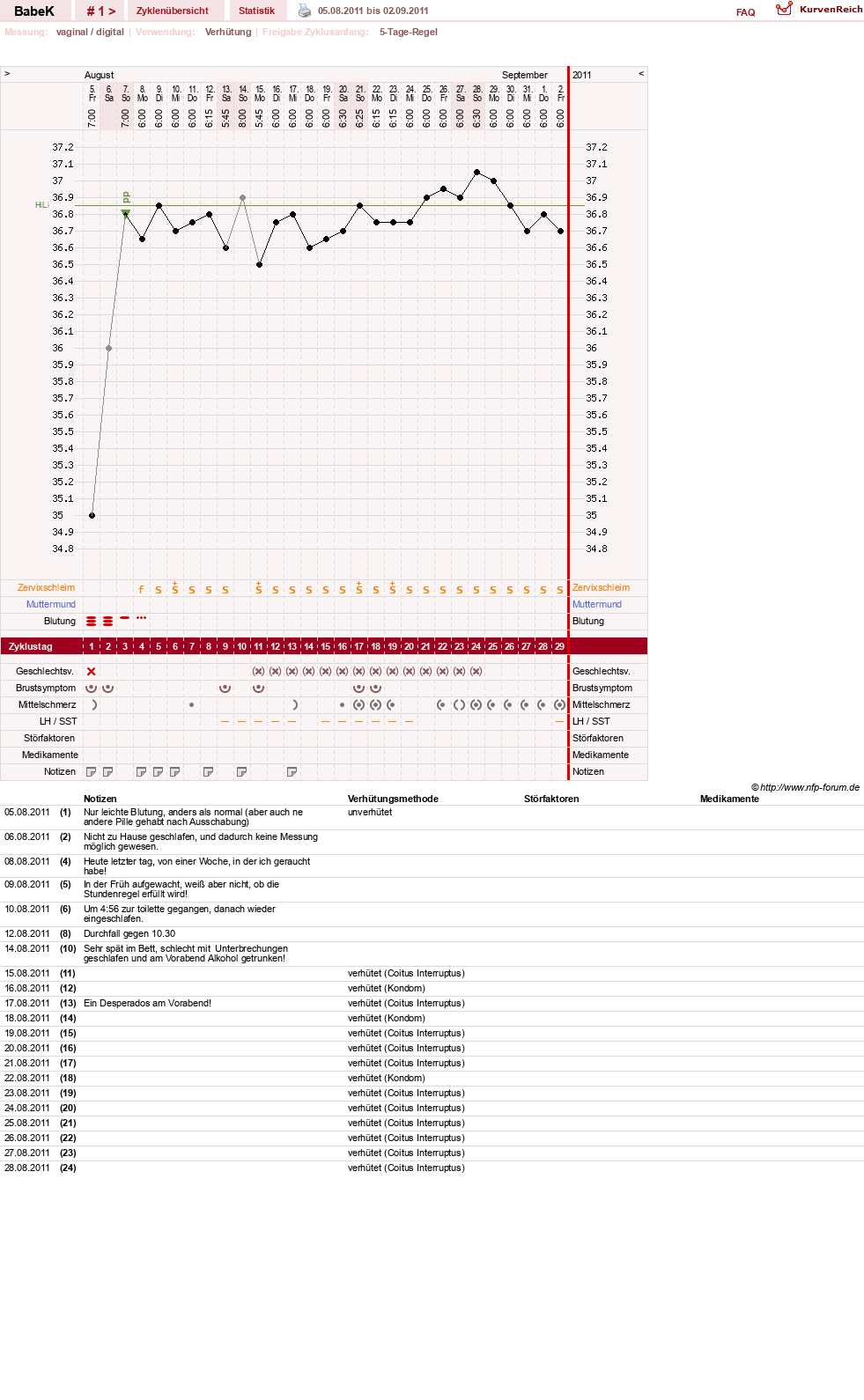Click the 'unverhütet' entry for 05.08.2011
864x1400 pixels.
click(x=370, y=813)
